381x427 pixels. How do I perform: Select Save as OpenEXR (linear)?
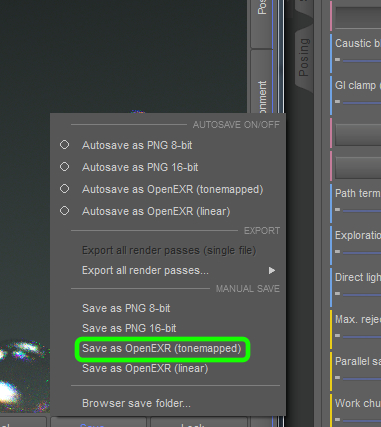coord(145,369)
